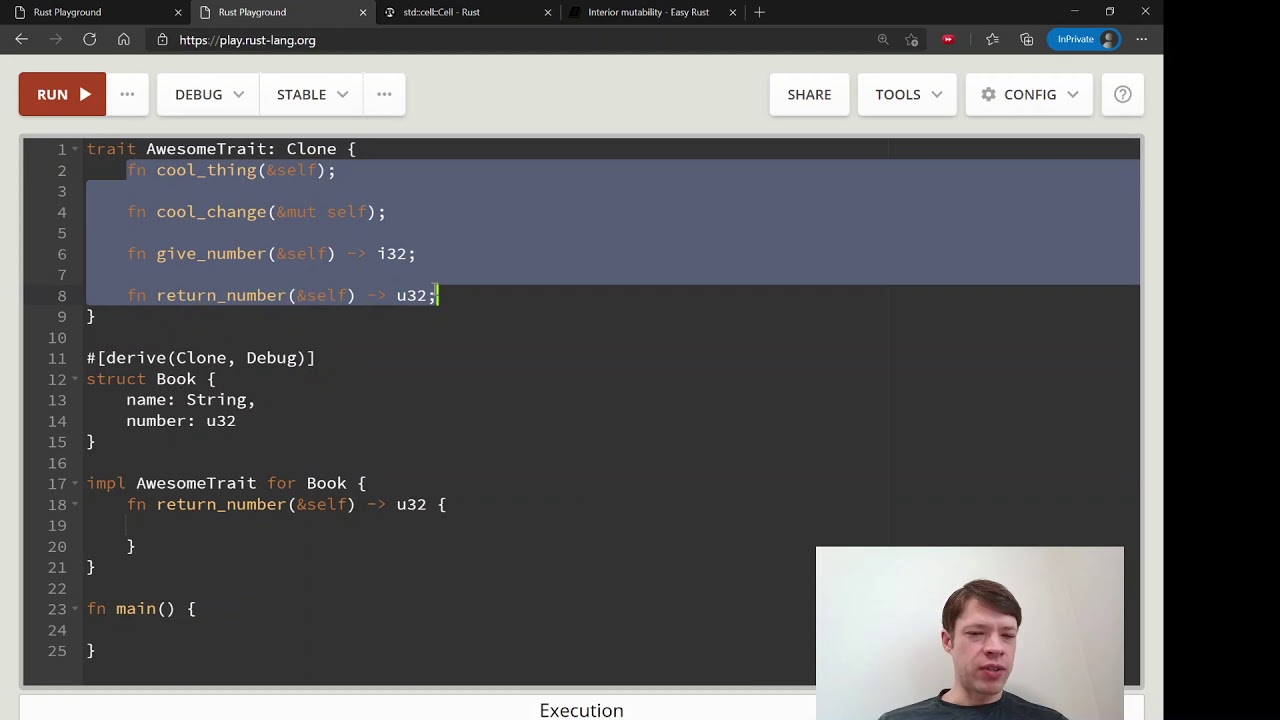Open the advanced options ellipsis after STABLE
The image size is (1280, 720).
pyautogui.click(x=384, y=94)
